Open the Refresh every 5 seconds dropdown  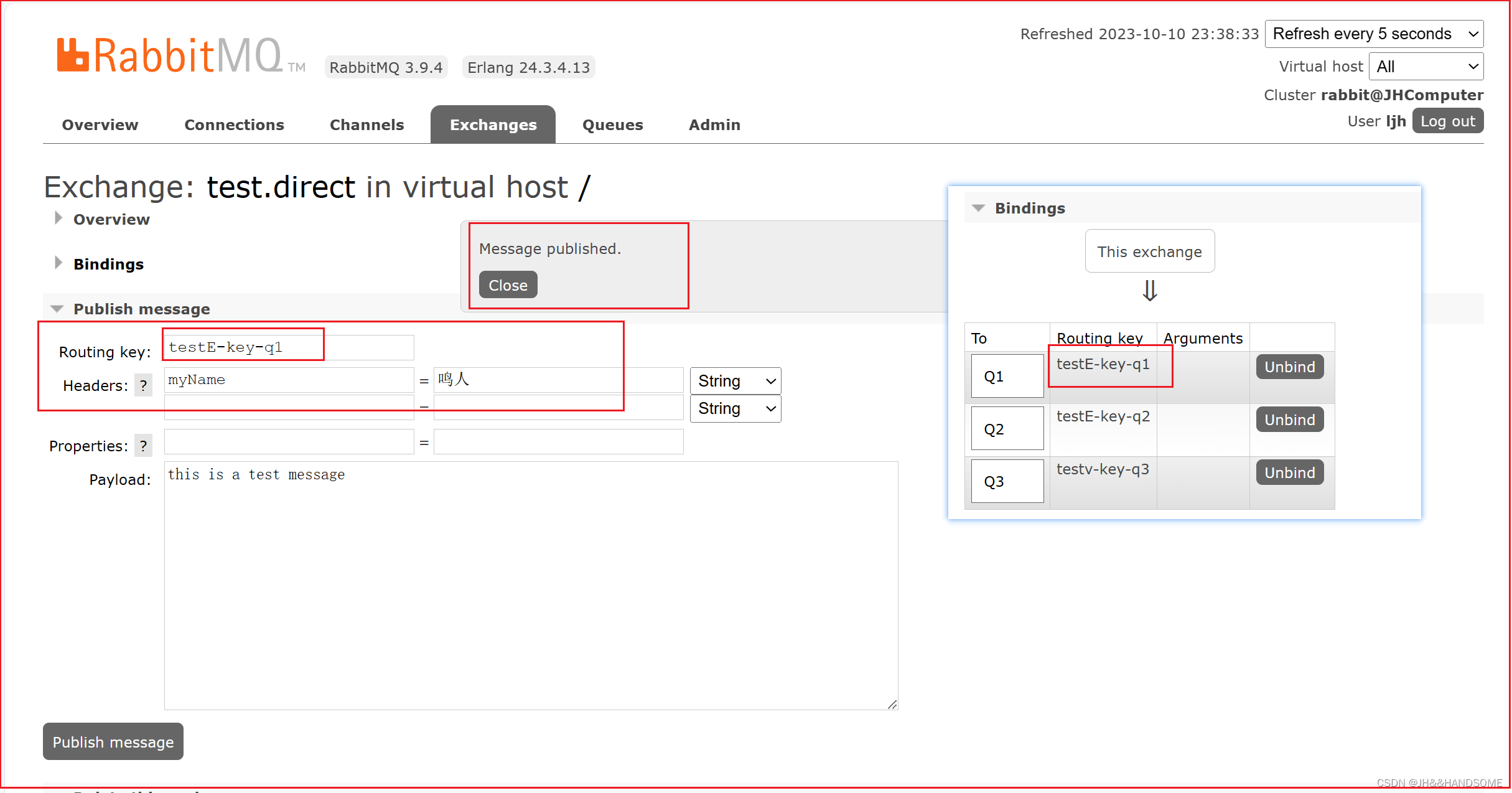pos(1374,34)
